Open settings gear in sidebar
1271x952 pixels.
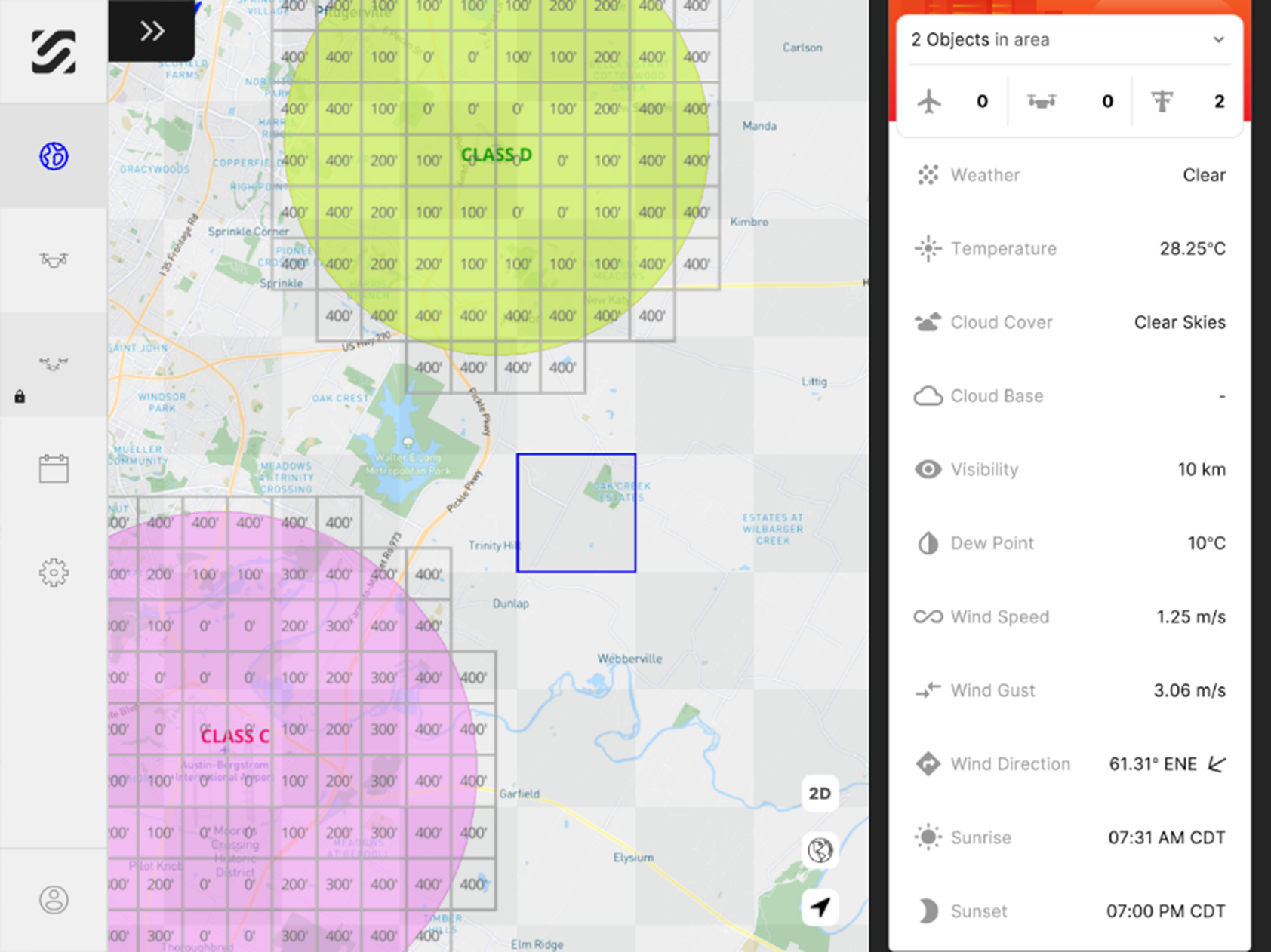click(54, 573)
